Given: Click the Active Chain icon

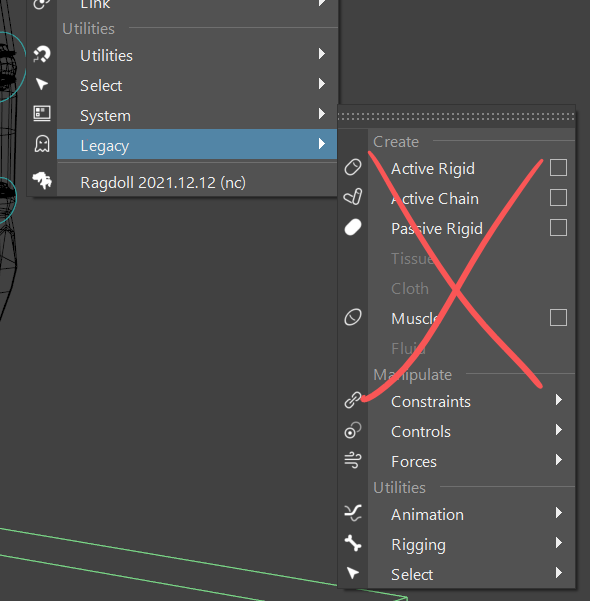Looking at the screenshot, I should pyautogui.click(x=353, y=197).
